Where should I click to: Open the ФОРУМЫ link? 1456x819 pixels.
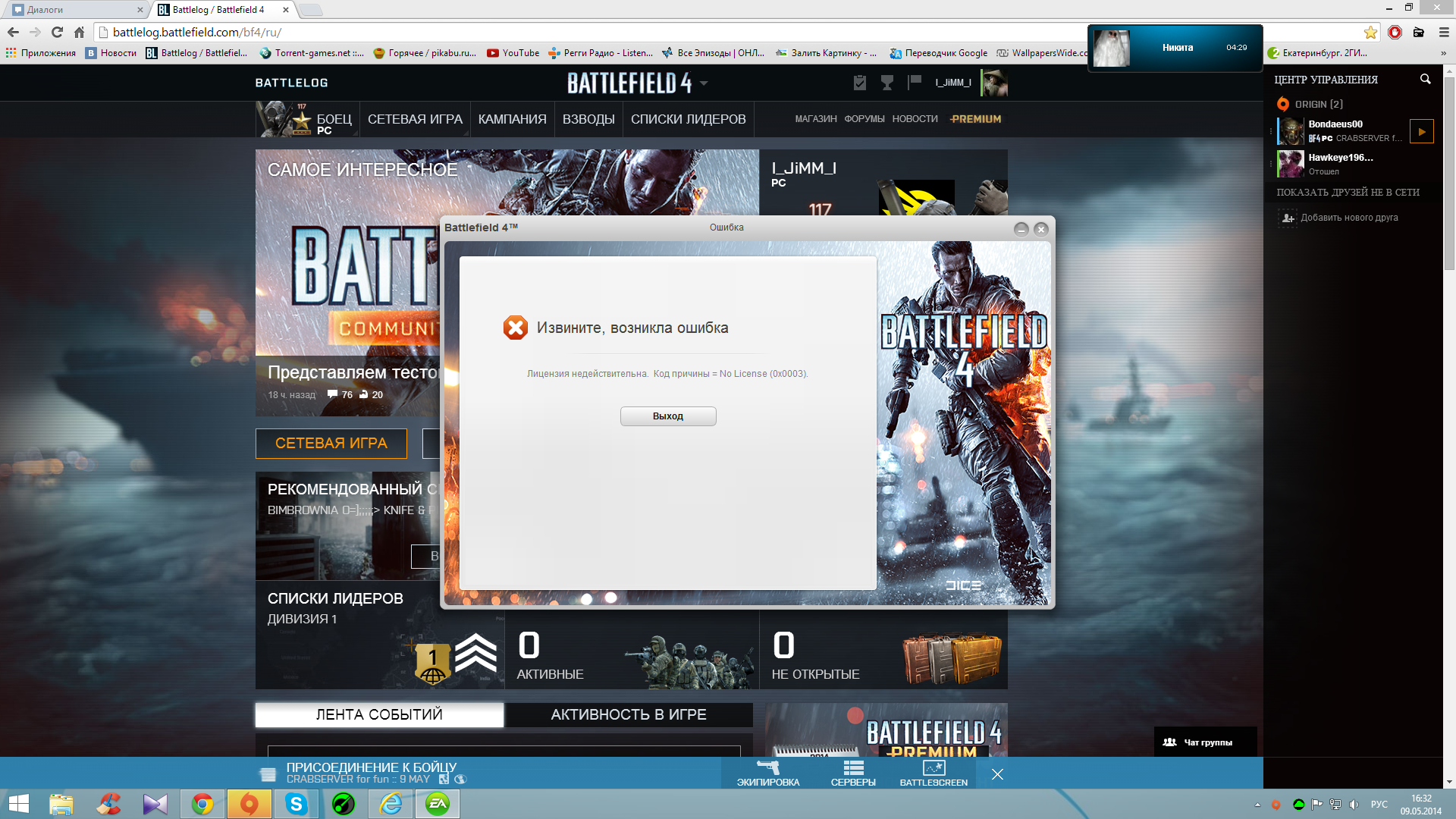[x=864, y=119]
